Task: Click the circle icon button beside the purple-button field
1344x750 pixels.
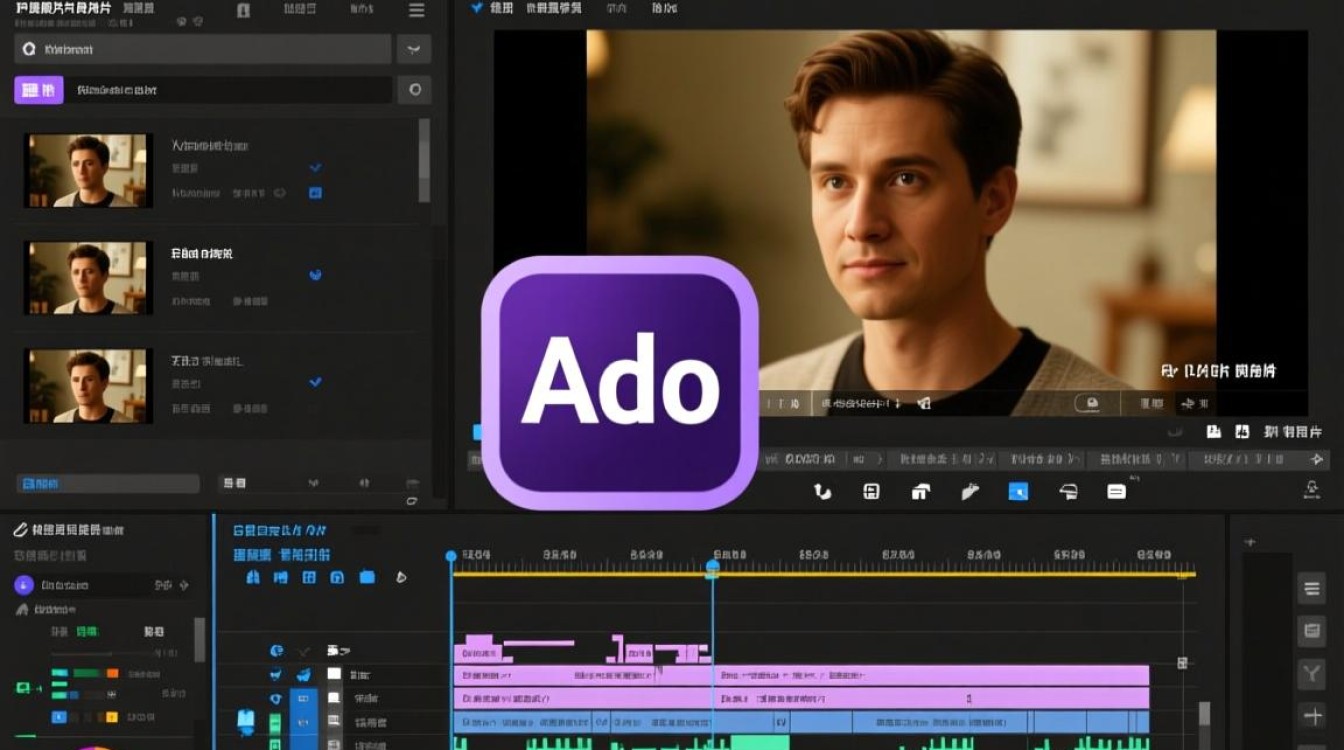Action: tap(414, 90)
